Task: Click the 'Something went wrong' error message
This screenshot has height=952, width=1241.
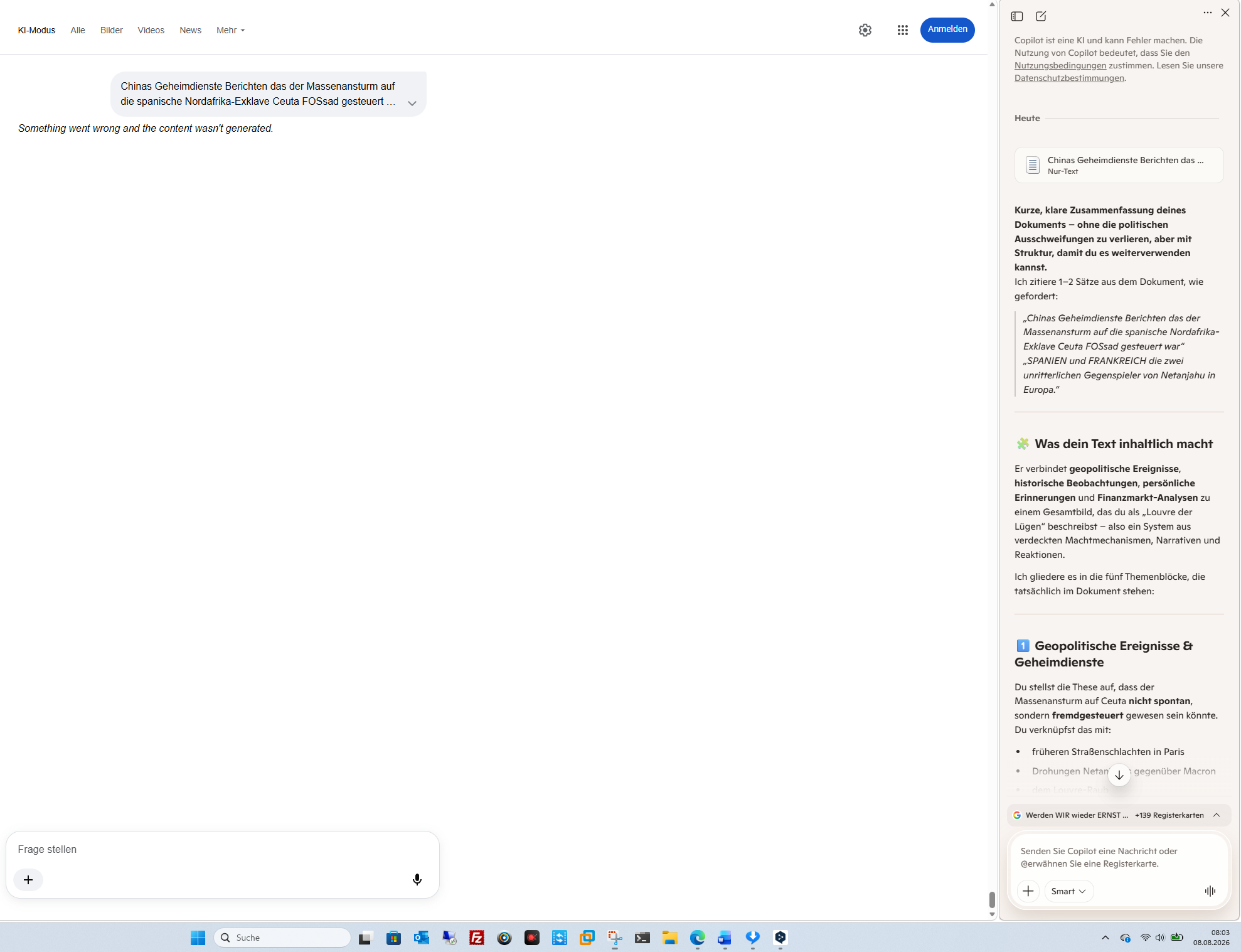Action: [146, 128]
